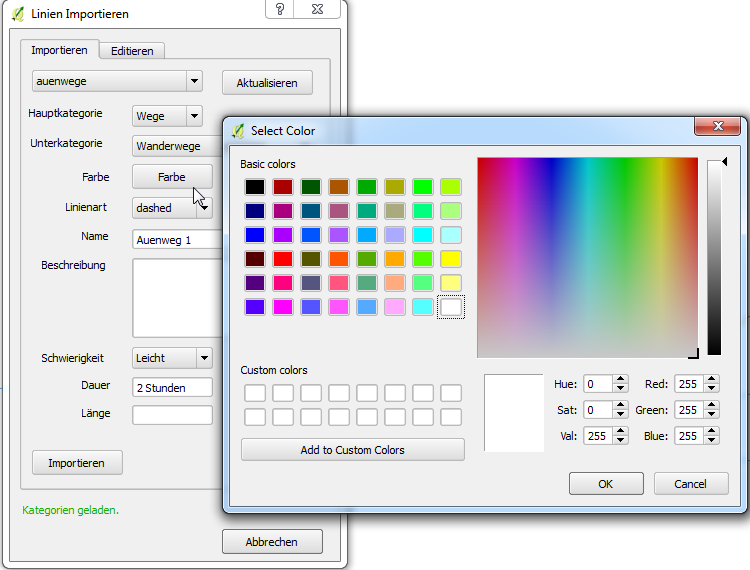Viewport: 750px width, 570px height.
Task: Pick the orange swatch in fourth row
Action: pos(395,259)
